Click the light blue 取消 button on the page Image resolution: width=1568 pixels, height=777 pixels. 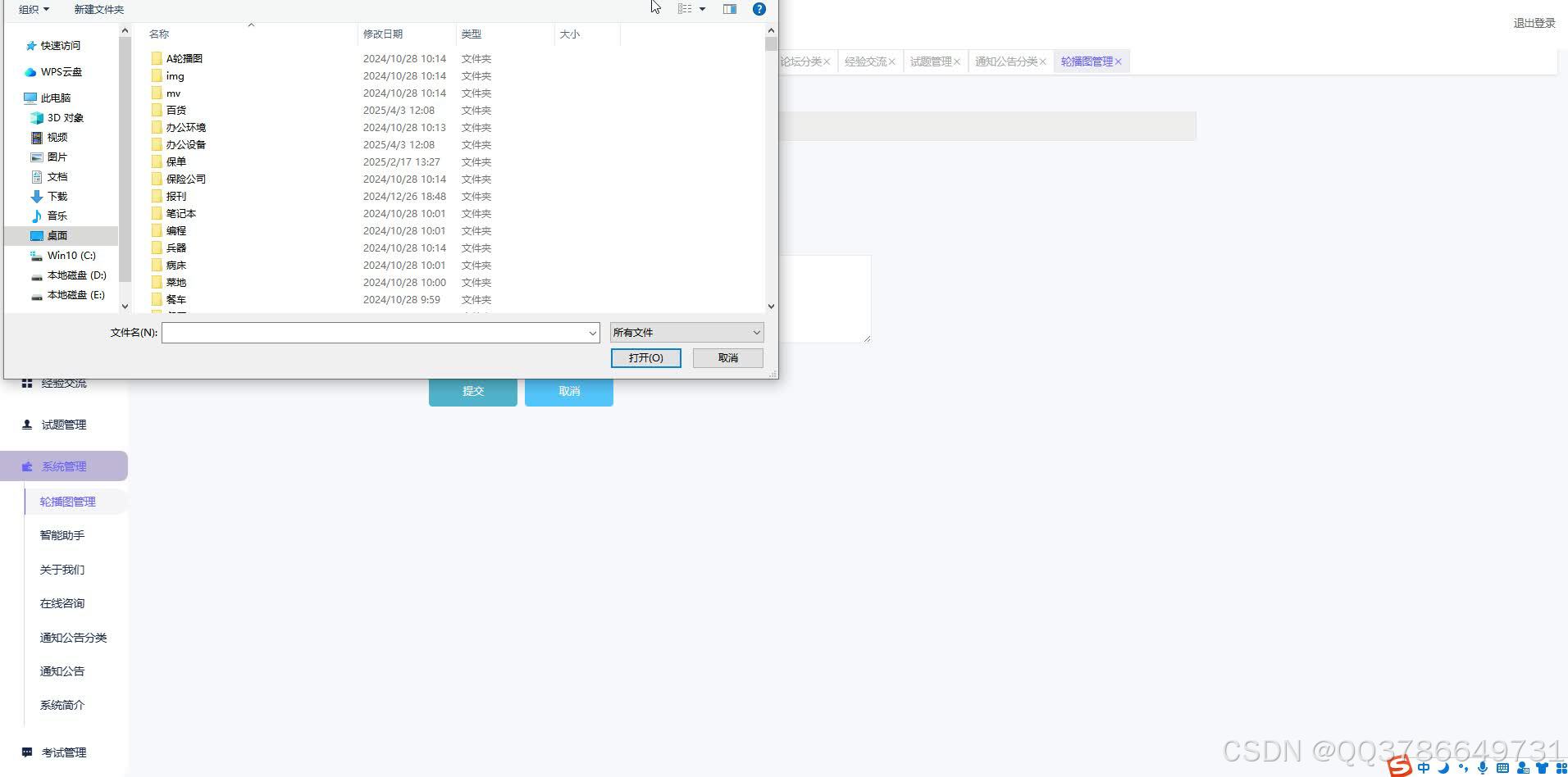[x=569, y=391]
